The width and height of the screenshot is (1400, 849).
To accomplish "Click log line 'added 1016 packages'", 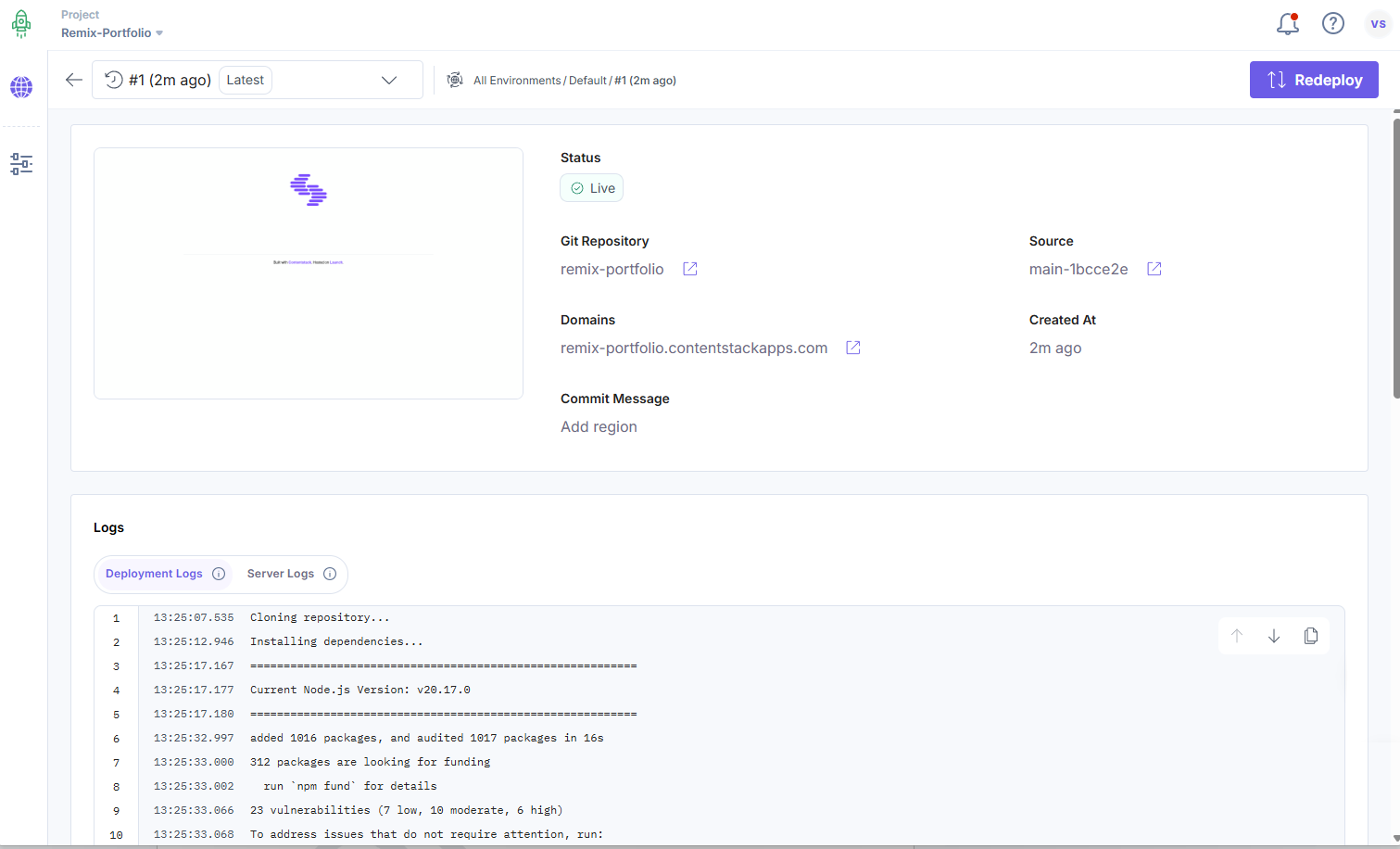I will [426, 738].
